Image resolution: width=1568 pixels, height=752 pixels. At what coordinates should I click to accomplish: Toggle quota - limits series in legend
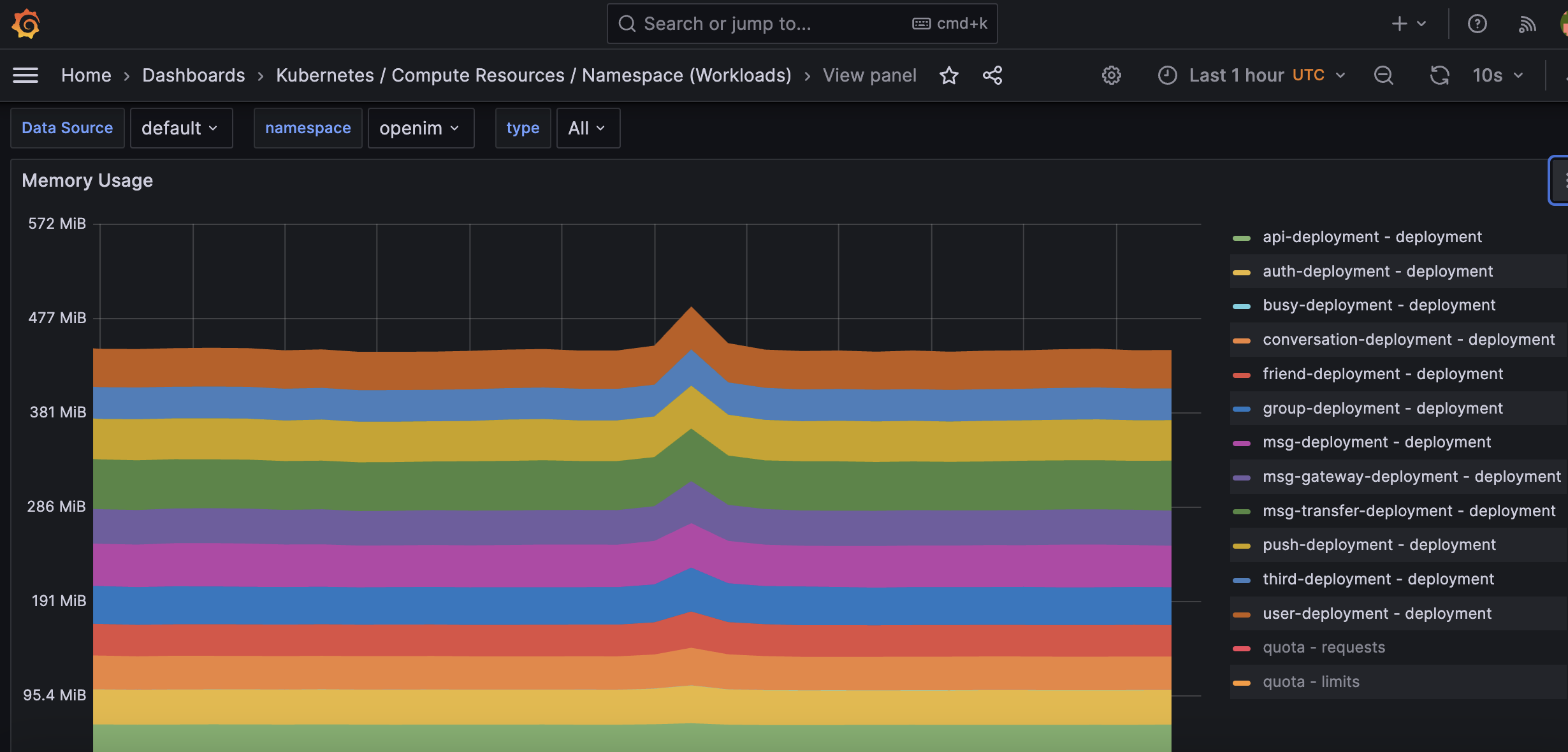[1310, 682]
